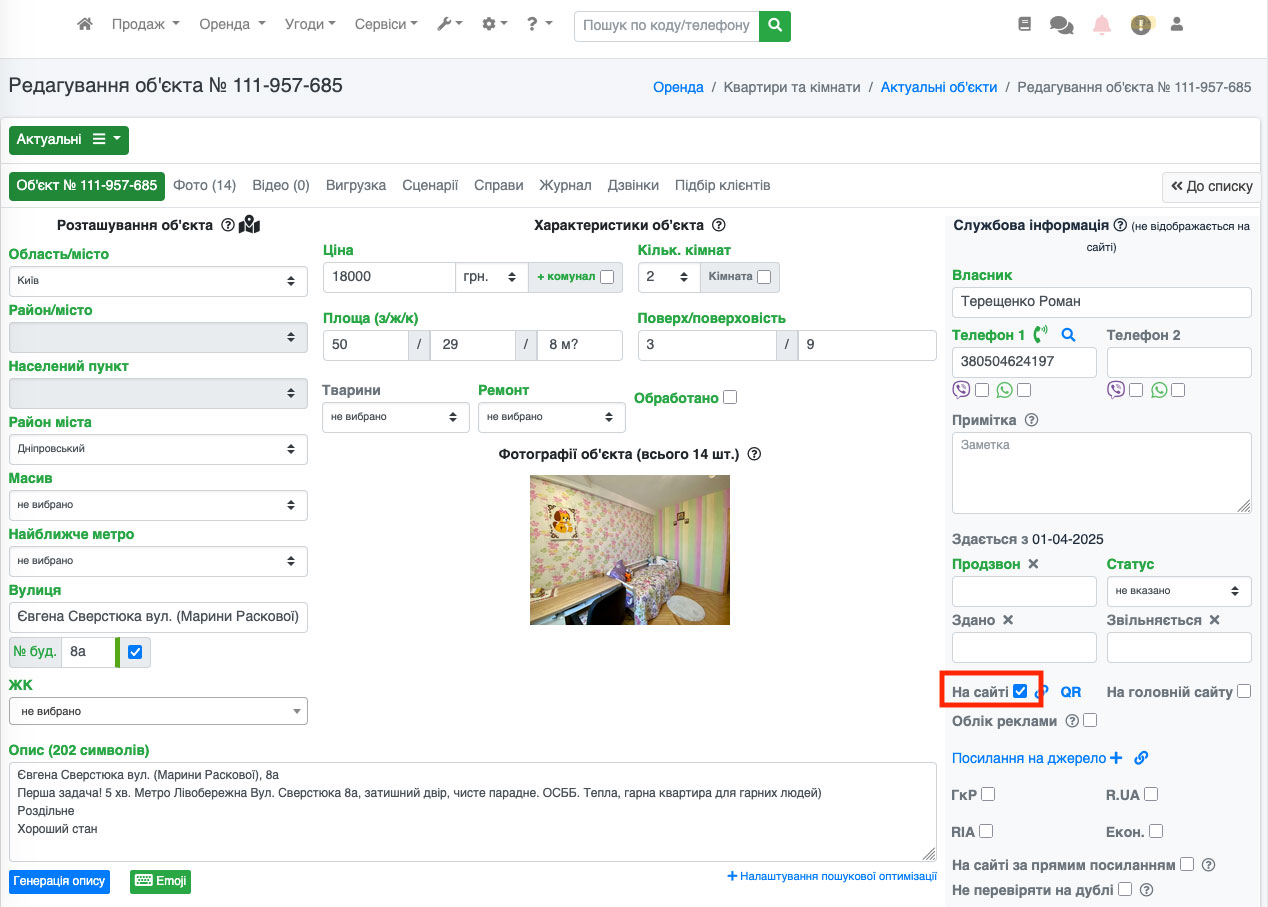The width and height of the screenshot is (1268, 907).
Task: Expand the Ремонт dropdown
Action: point(551,417)
